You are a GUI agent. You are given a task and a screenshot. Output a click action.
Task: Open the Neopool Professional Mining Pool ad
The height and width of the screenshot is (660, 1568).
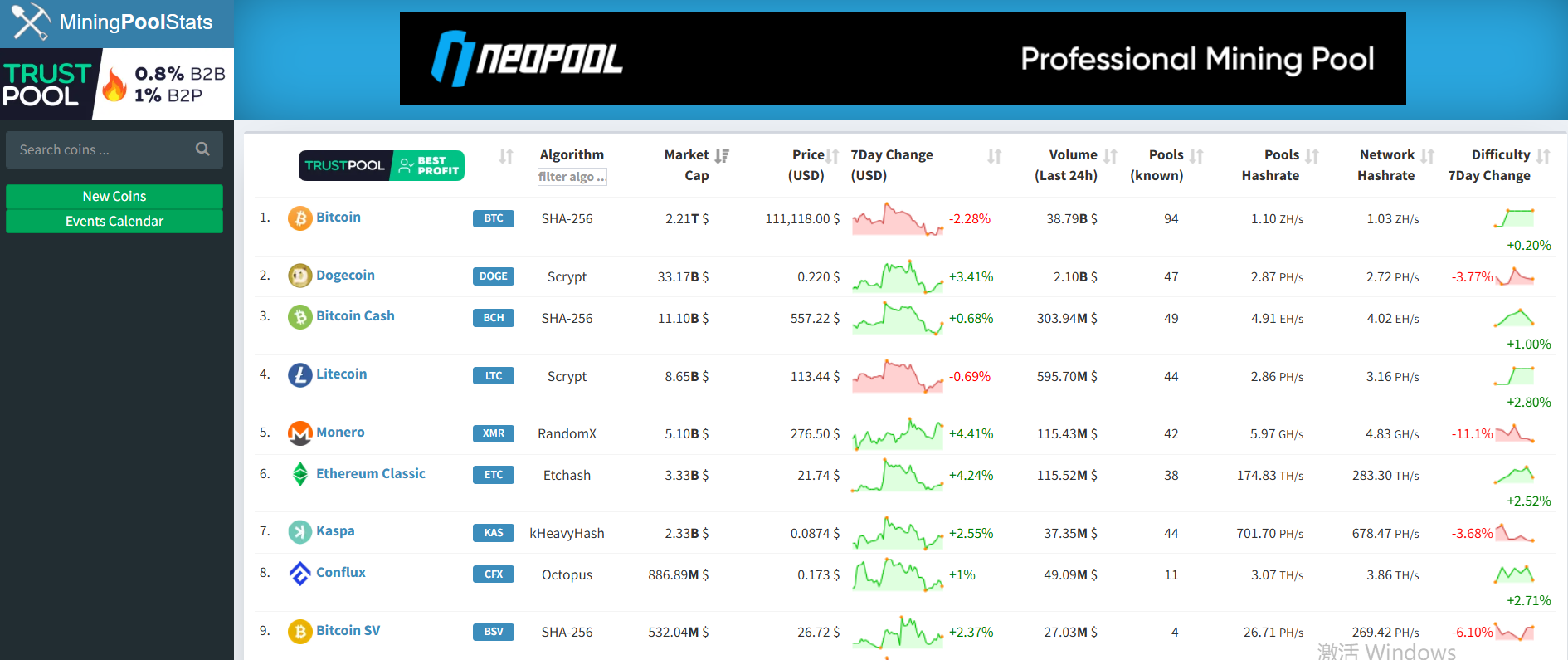(x=903, y=58)
